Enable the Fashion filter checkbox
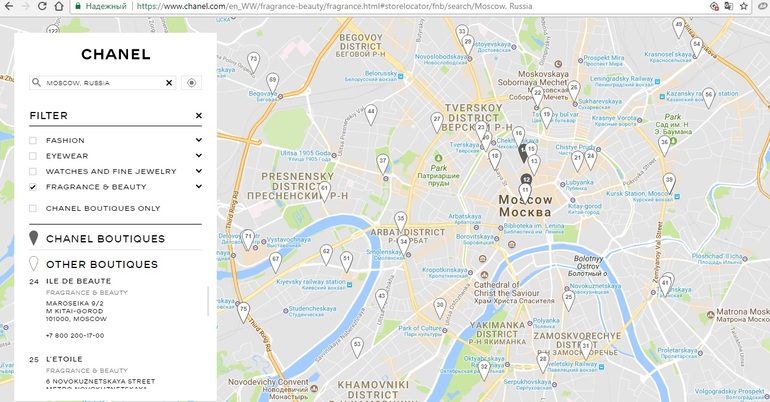This screenshot has width=770, height=402. pyautogui.click(x=33, y=140)
